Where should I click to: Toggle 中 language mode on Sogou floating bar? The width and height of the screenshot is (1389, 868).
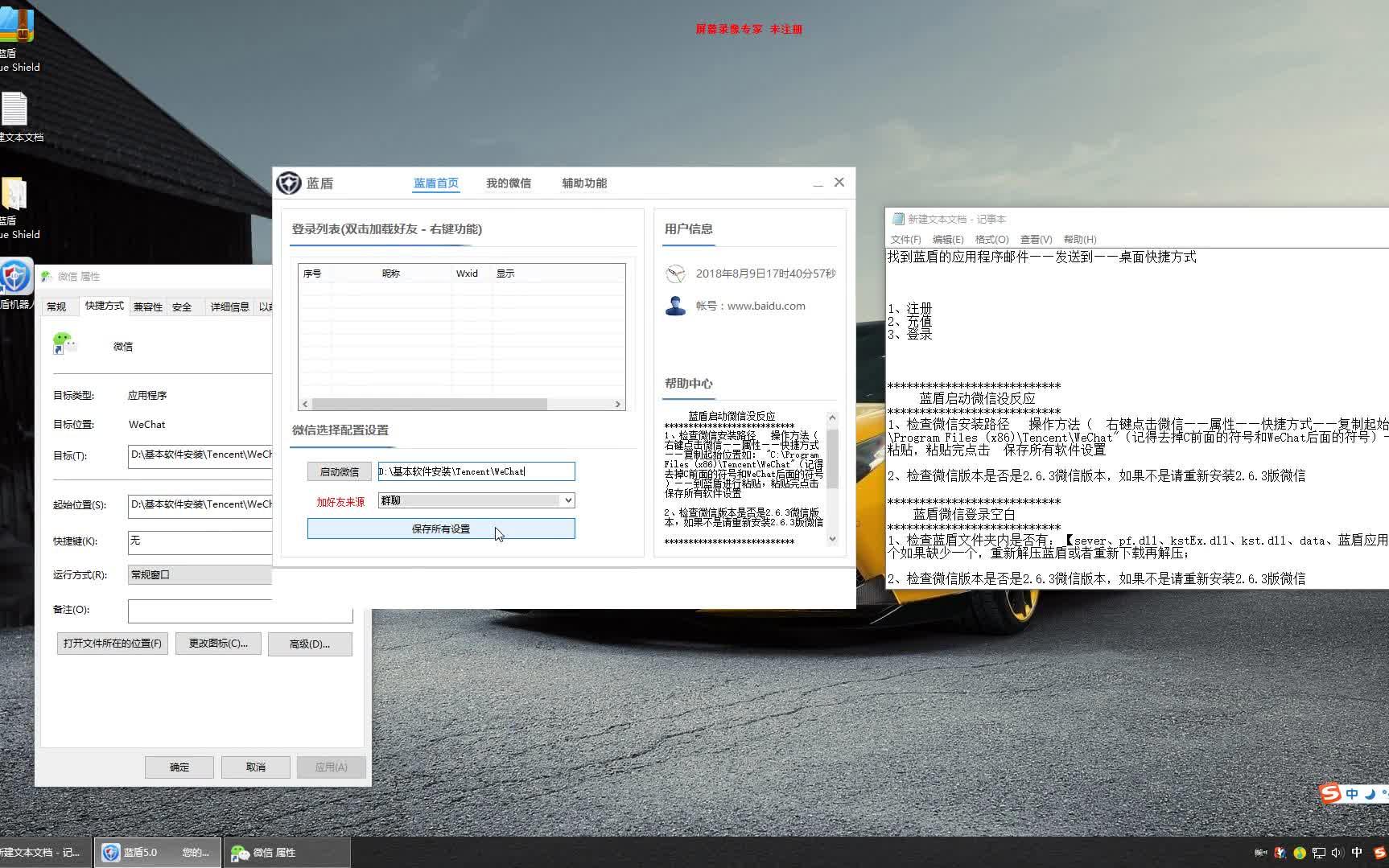click(x=1352, y=794)
